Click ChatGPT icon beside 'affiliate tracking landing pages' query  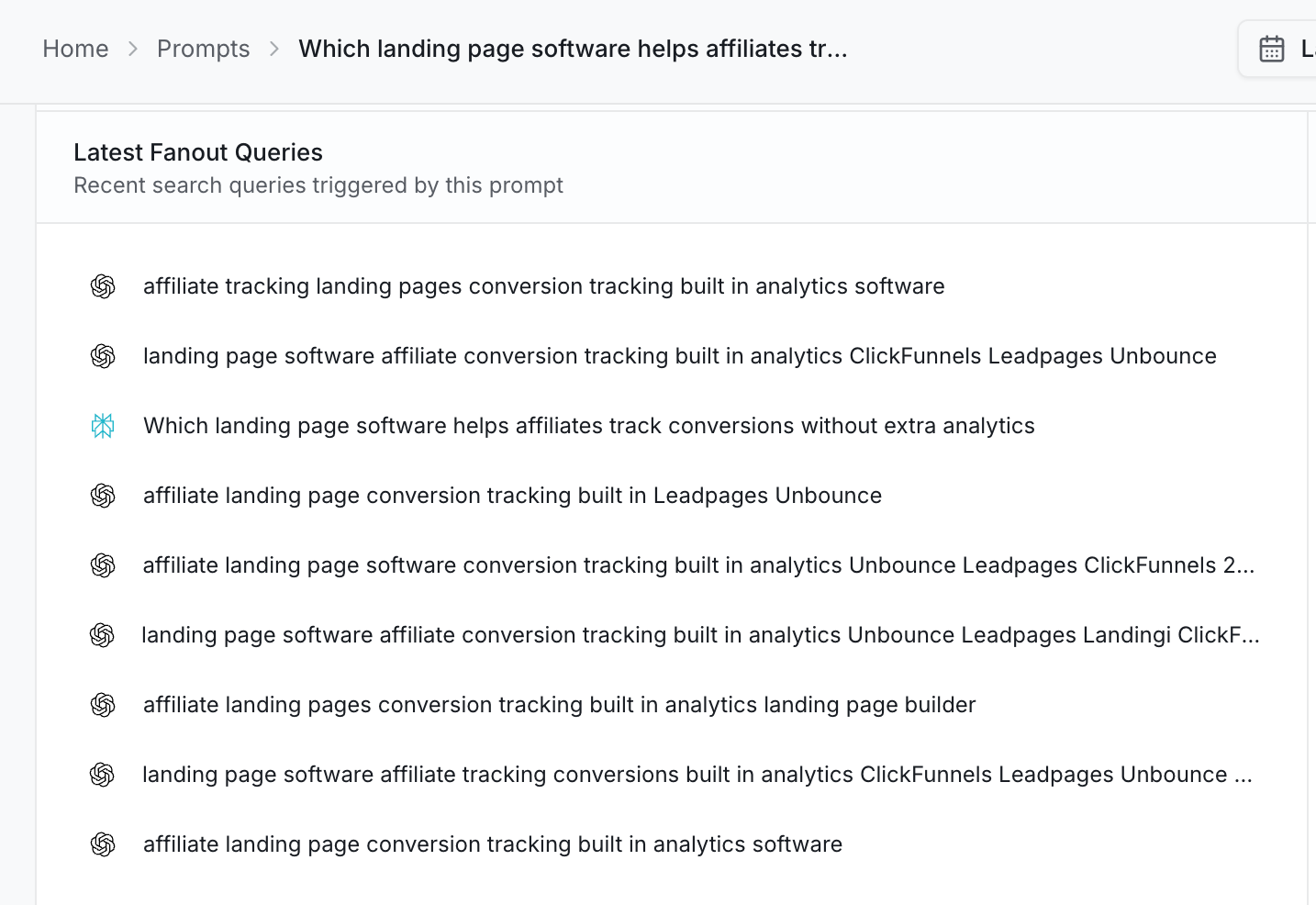(x=103, y=286)
